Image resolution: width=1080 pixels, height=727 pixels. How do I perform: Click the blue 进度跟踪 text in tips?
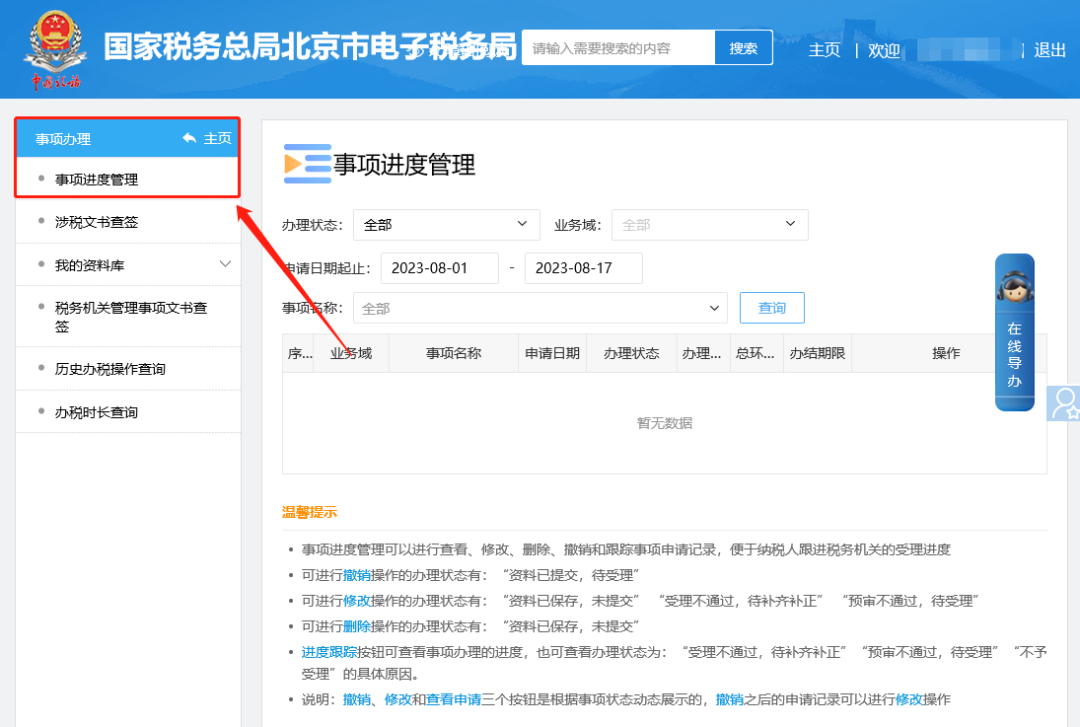pos(329,652)
